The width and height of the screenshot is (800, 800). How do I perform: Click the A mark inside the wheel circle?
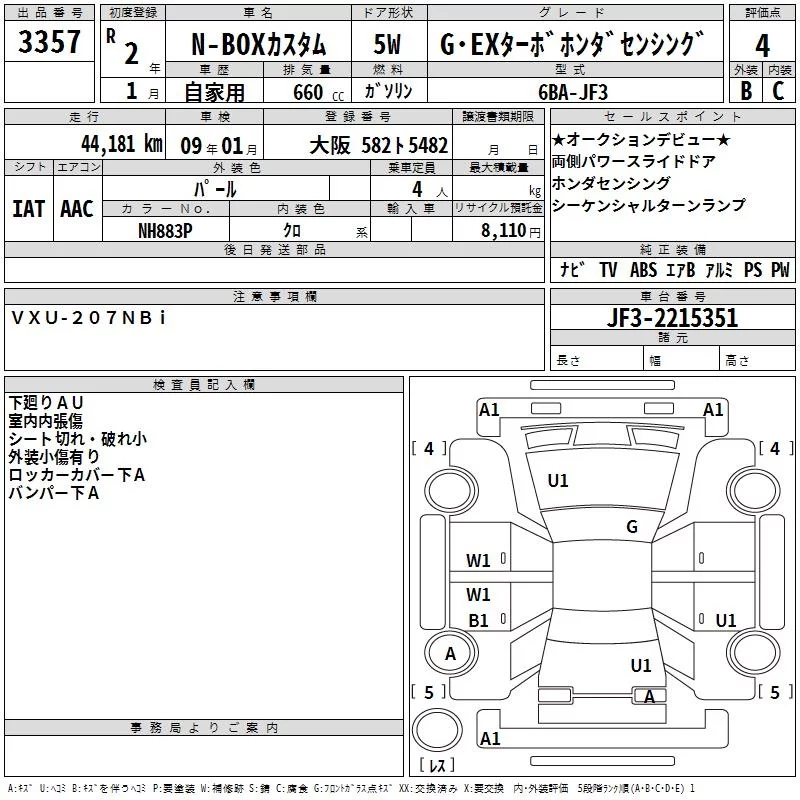pos(450,654)
